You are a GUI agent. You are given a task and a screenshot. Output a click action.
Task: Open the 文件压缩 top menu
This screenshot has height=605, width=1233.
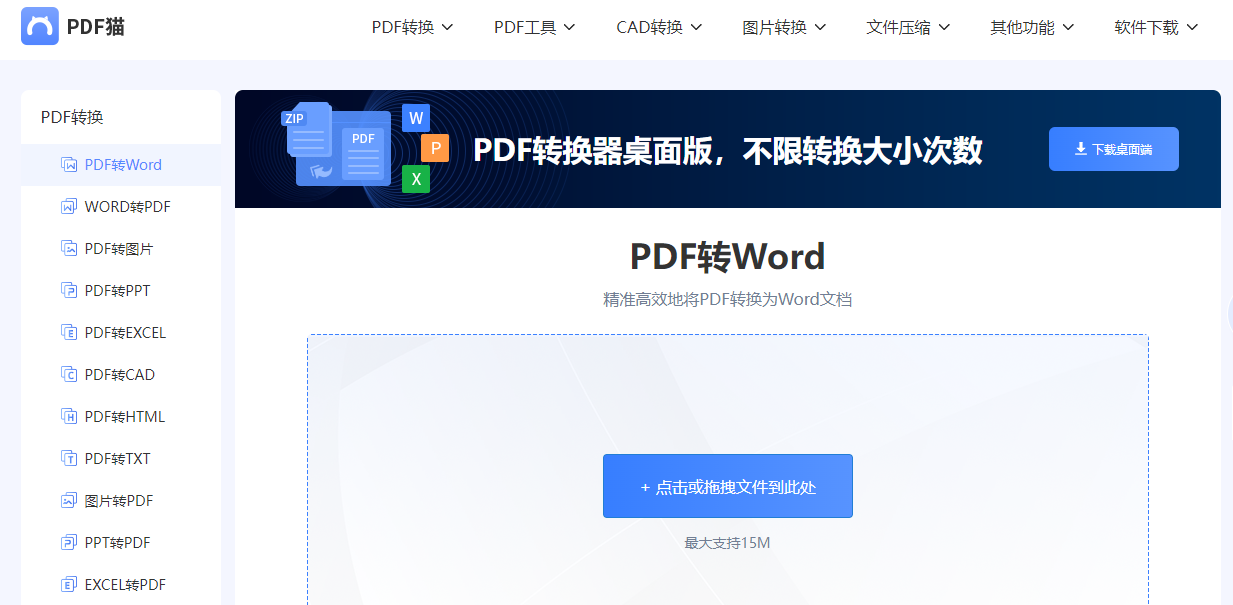pos(908,28)
